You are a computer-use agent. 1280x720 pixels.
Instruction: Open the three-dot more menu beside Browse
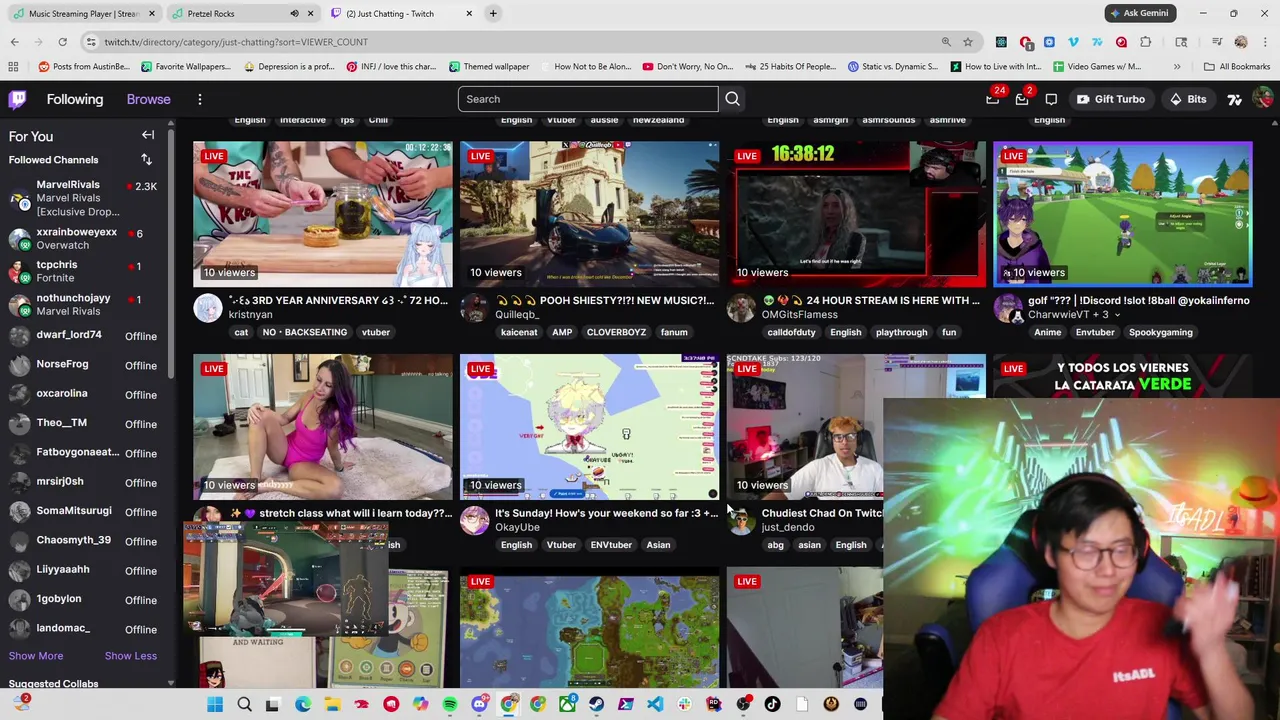(199, 99)
